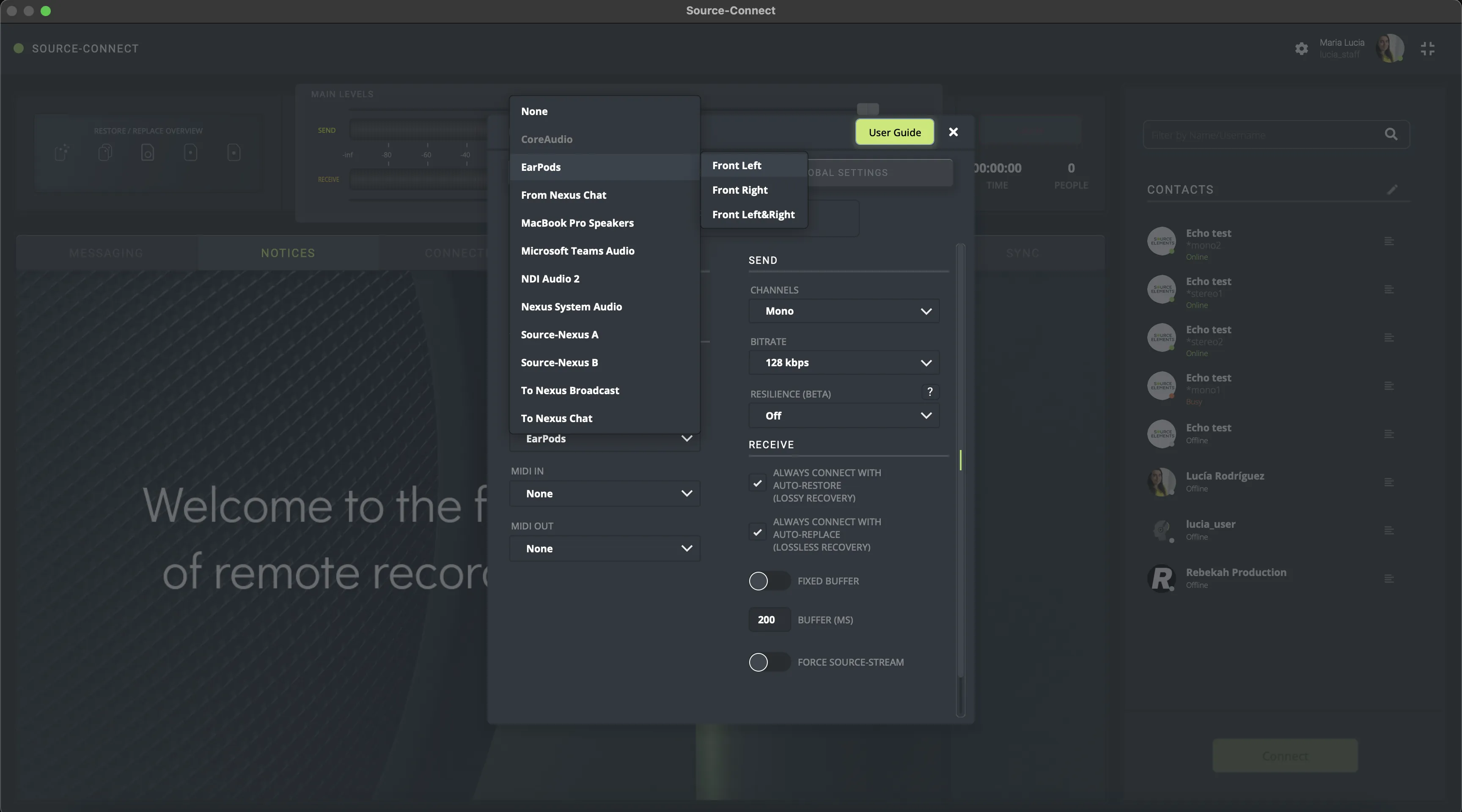The width and height of the screenshot is (1462, 812).
Task: Choose Source-Nexus B device
Action: click(605, 362)
